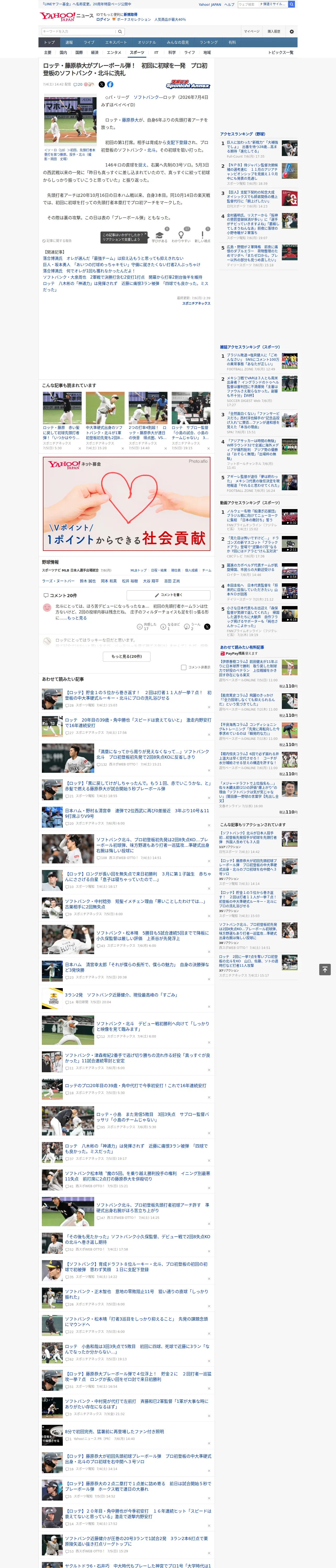Open related article 落合博満氏 オレが選んだ「最強チーム」
This screenshot has height=1568, width=336.
coord(113,258)
